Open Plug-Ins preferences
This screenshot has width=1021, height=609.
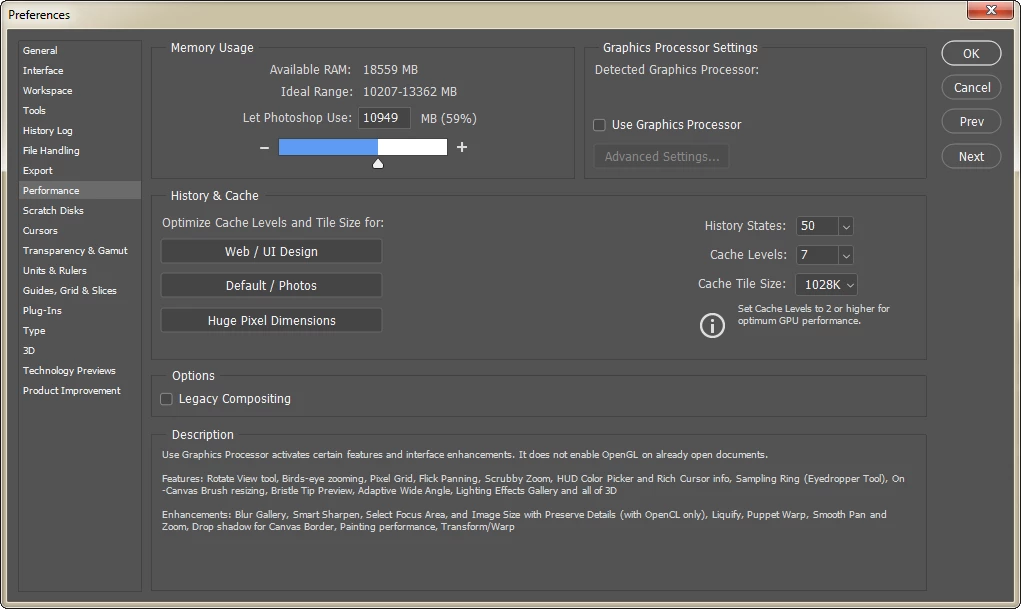click(79, 311)
